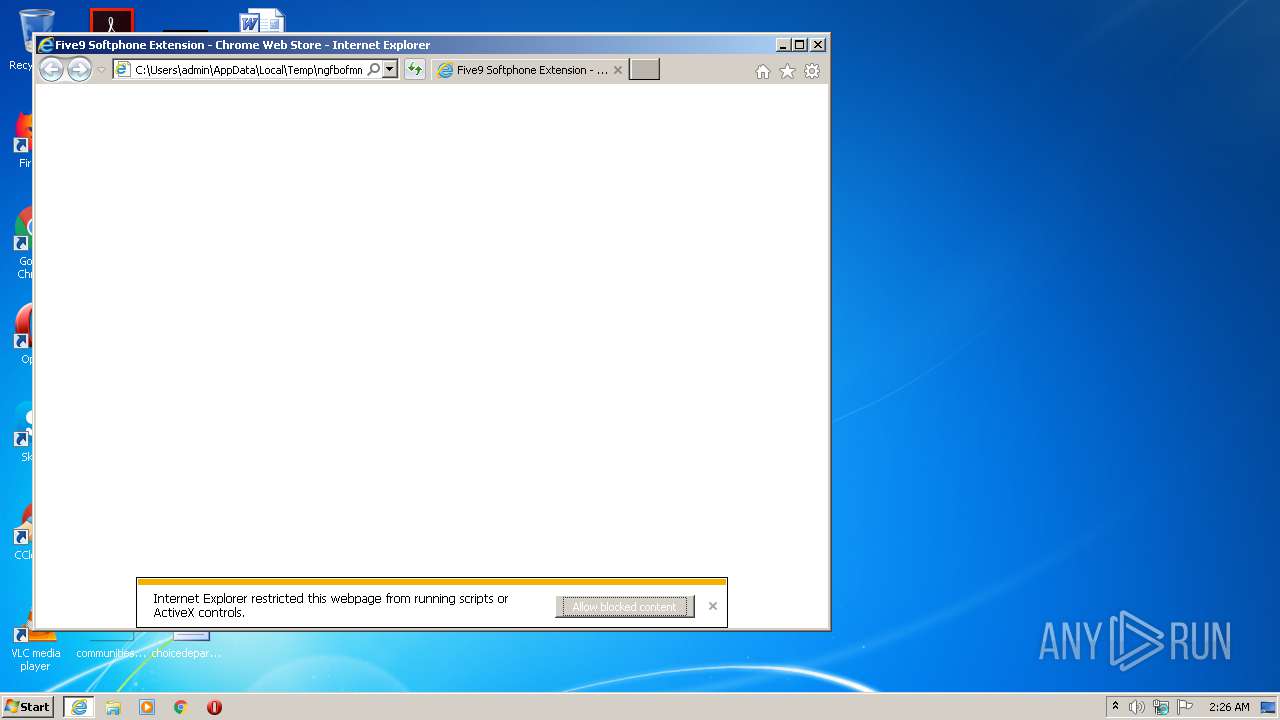The width and height of the screenshot is (1280, 720).
Task: Open the Windows Start menu
Action: 27,707
